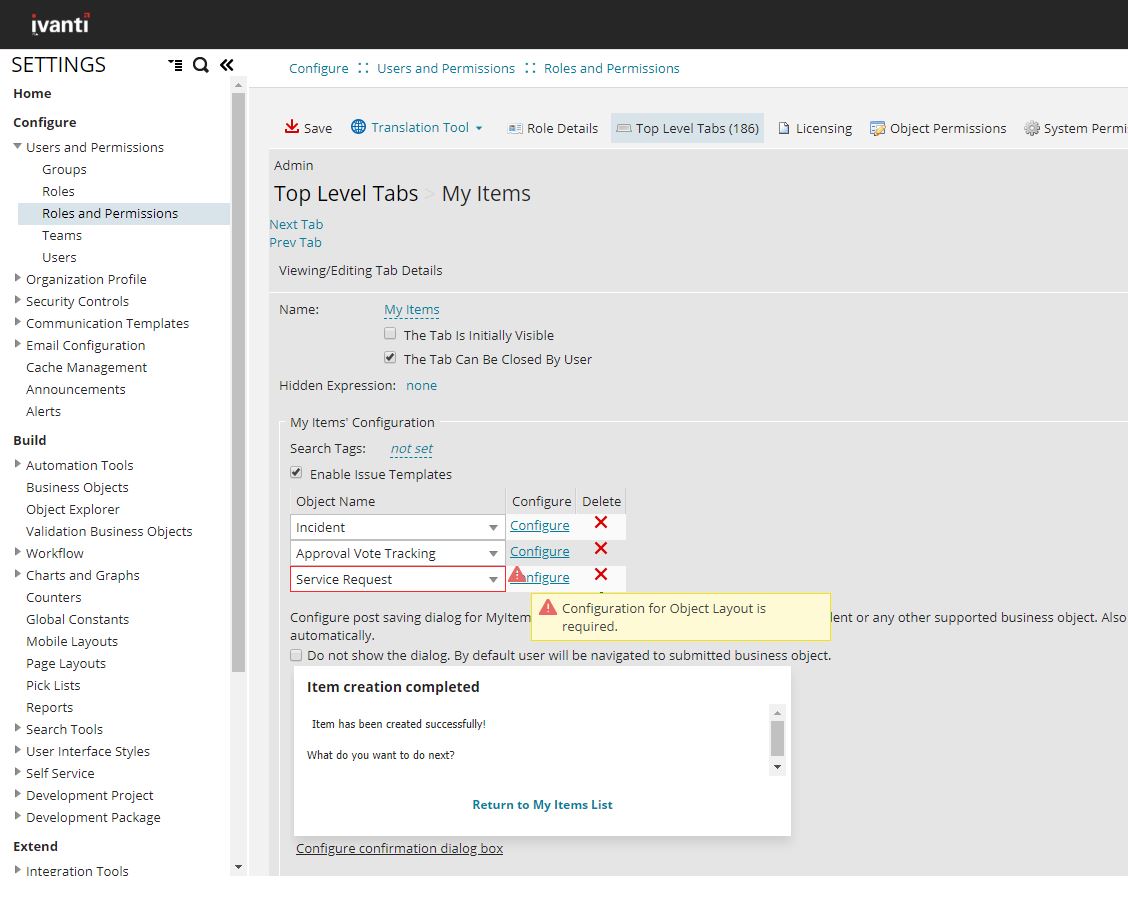Click the Save icon in toolbar
Image resolution: width=1128 pixels, height=899 pixels.
[x=292, y=127]
